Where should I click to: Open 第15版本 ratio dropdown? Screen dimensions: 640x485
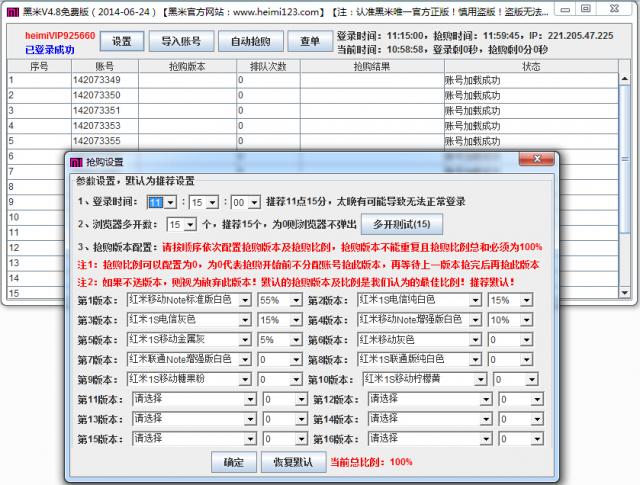coord(285,439)
